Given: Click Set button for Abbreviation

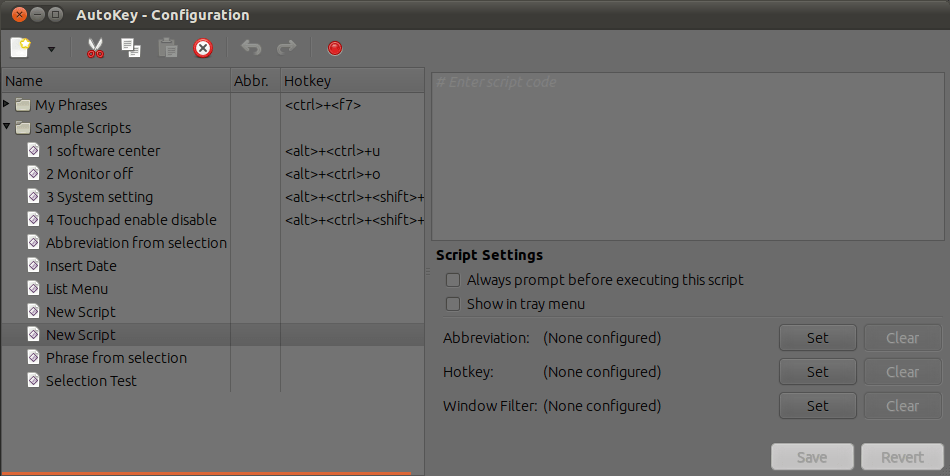Looking at the screenshot, I should [817, 338].
